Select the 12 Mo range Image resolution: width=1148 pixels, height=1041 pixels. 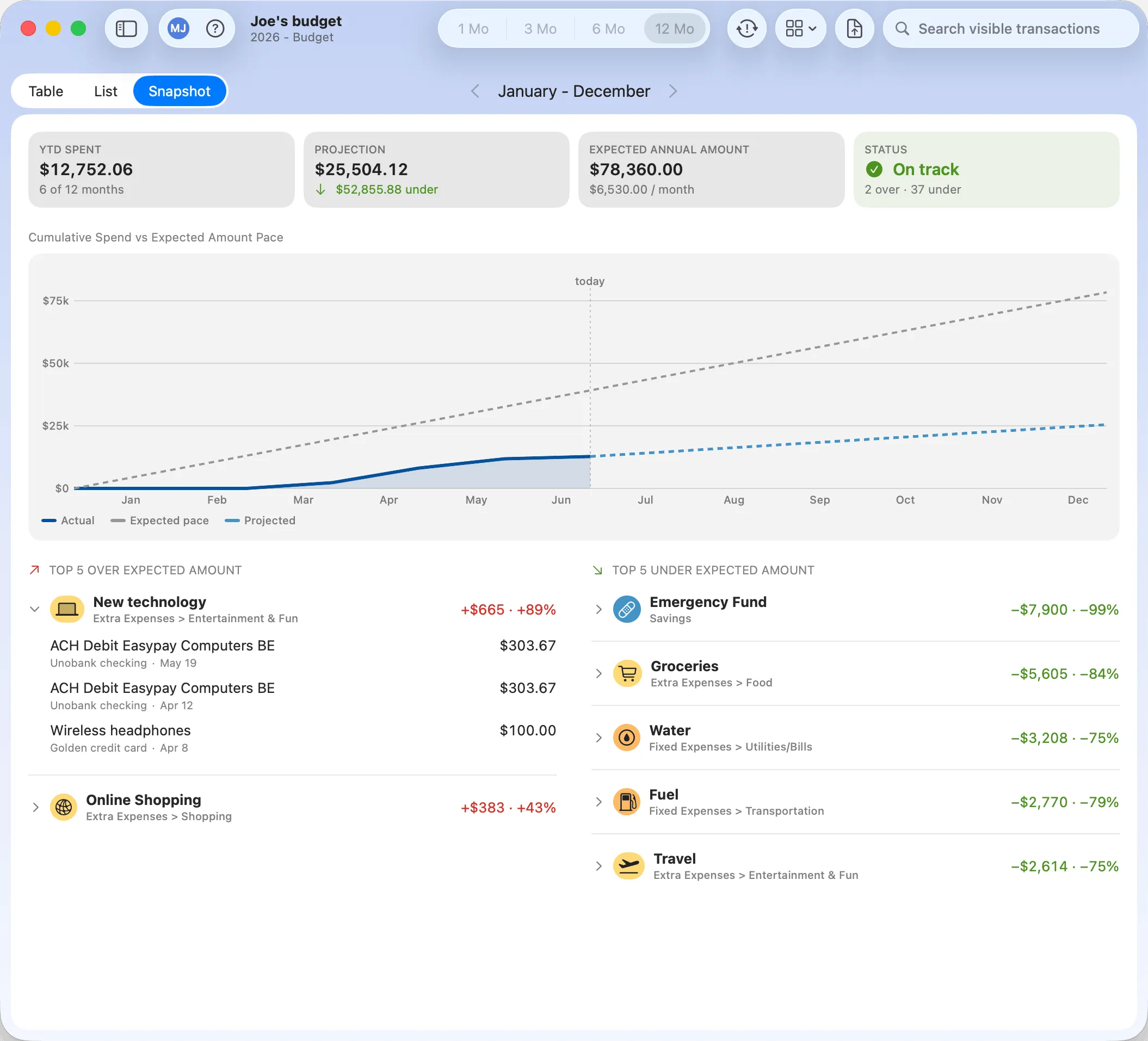point(674,28)
